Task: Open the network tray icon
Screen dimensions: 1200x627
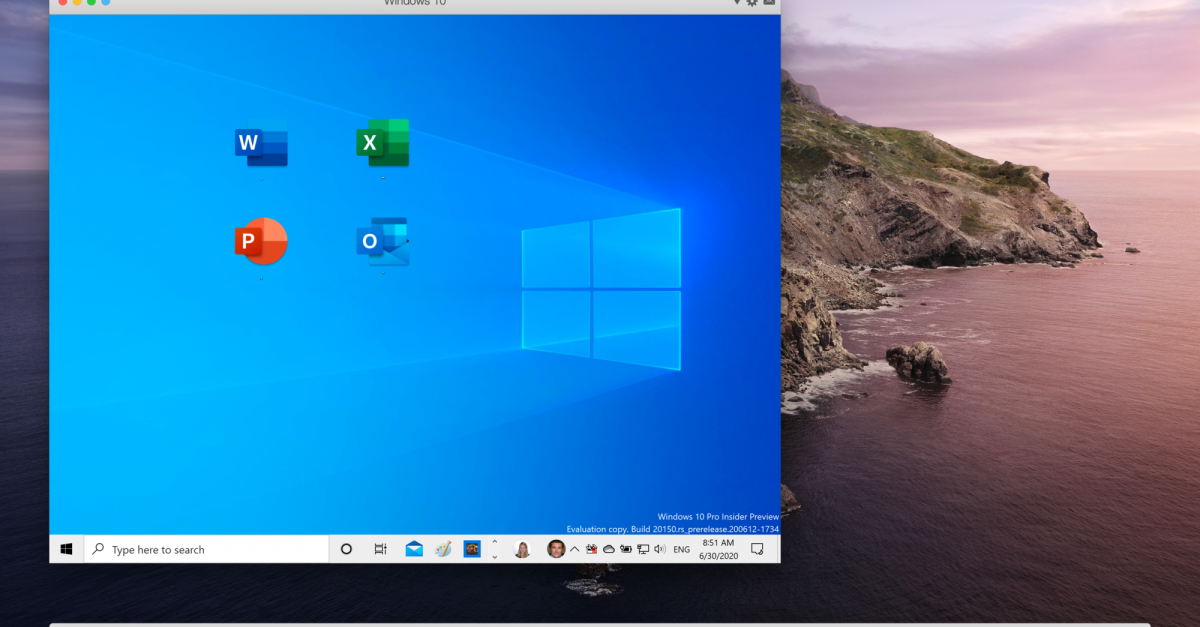Action: tap(643, 549)
